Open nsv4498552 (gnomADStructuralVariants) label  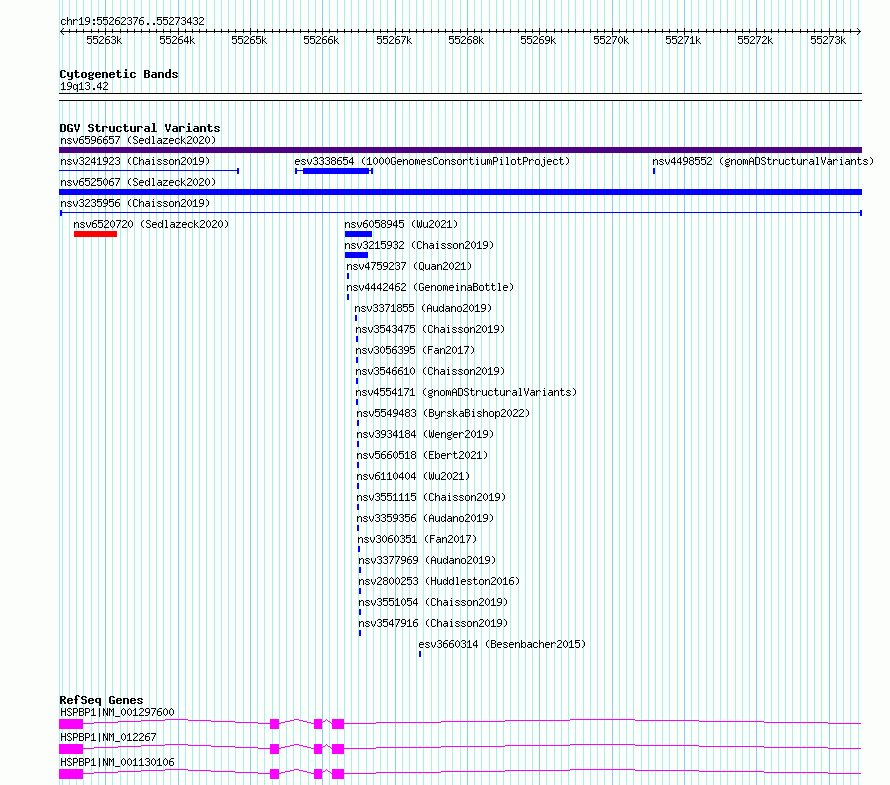(763, 161)
